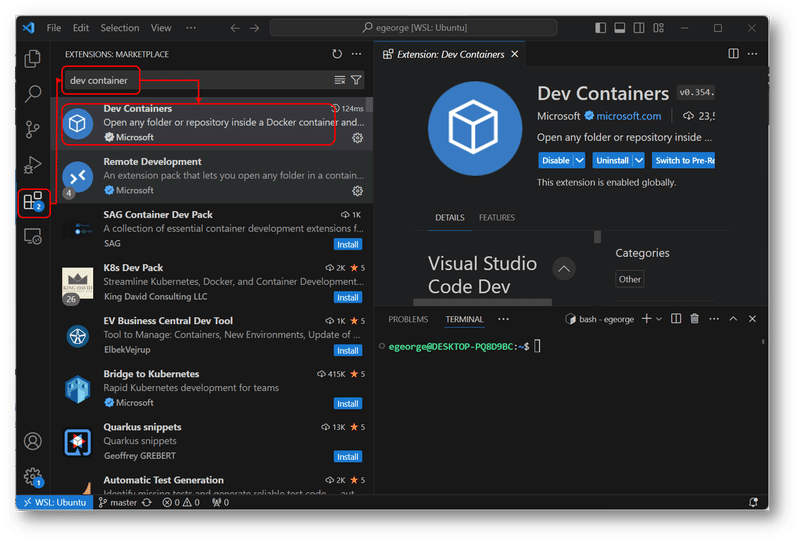The image size is (800, 541).
Task: Install the K8s Dev Pack extension
Action: [x=348, y=298]
